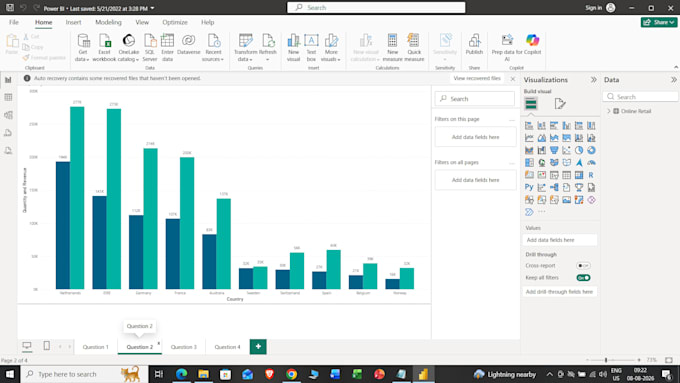Toggle Keep all filters switch
Image resolution: width=680 pixels, height=383 pixels.
tap(583, 278)
